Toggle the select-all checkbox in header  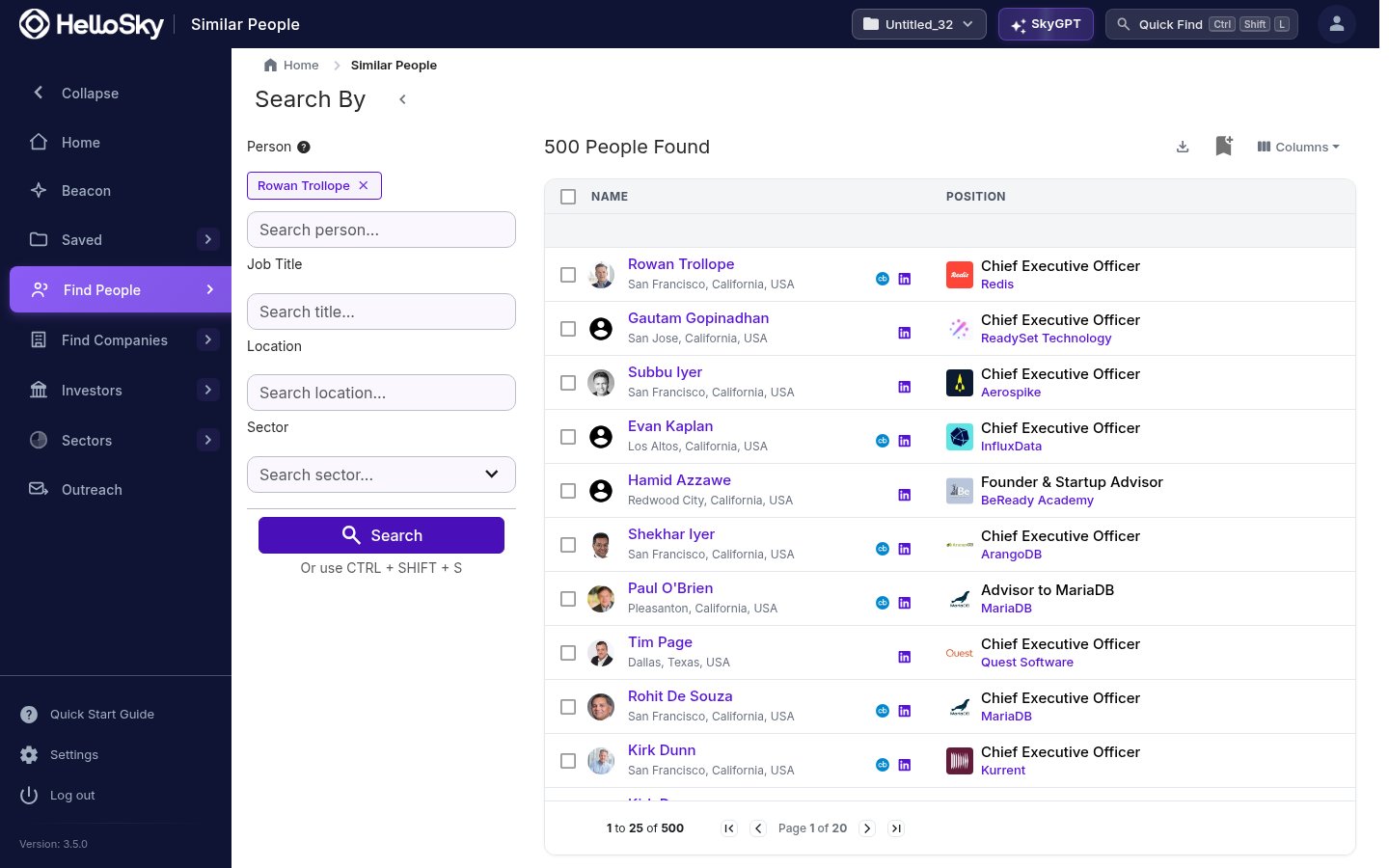pyautogui.click(x=568, y=197)
